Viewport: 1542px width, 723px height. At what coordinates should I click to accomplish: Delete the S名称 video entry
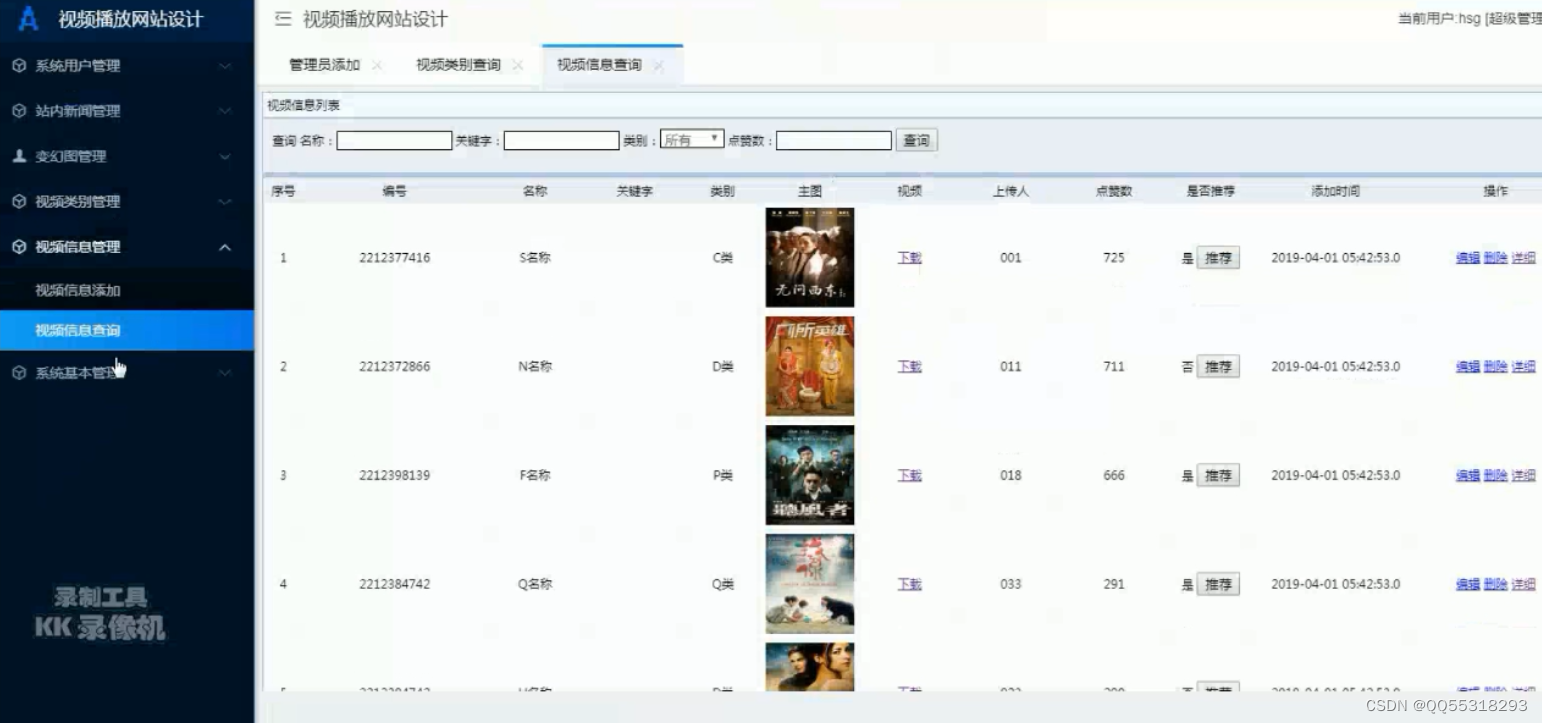coord(1495,258)
